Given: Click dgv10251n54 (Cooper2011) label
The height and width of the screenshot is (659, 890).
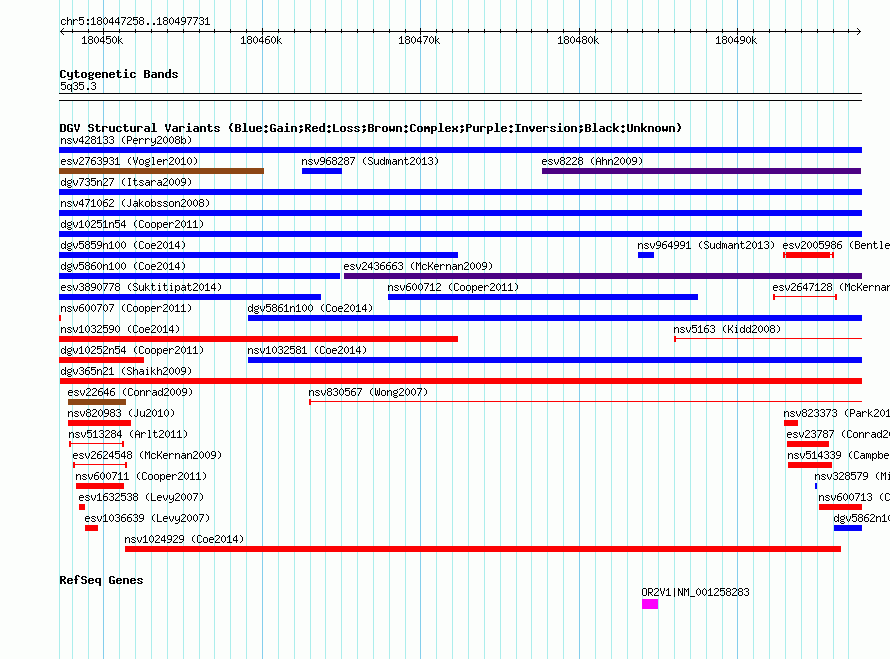Looking at the screenshot, I should (x=132, y=224).
